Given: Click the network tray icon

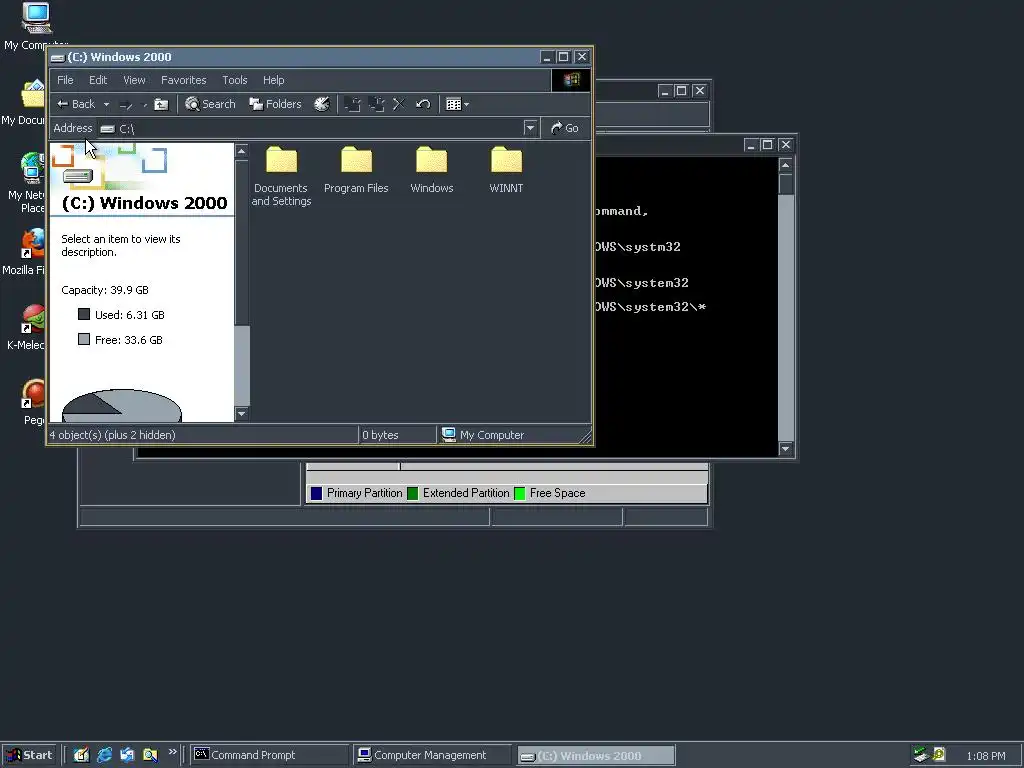Looking at the screenshot, I should [921, 755].
